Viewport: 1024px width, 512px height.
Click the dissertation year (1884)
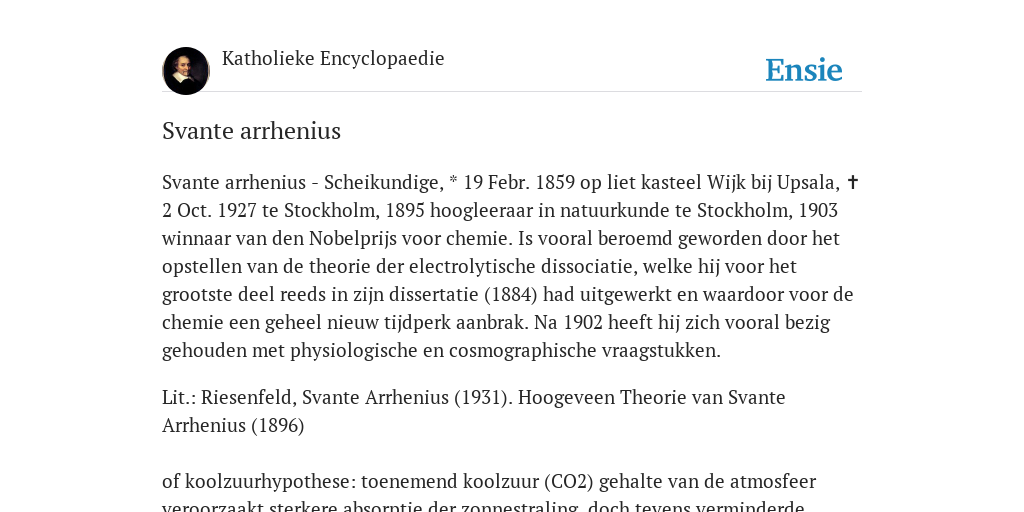[511, 295]
